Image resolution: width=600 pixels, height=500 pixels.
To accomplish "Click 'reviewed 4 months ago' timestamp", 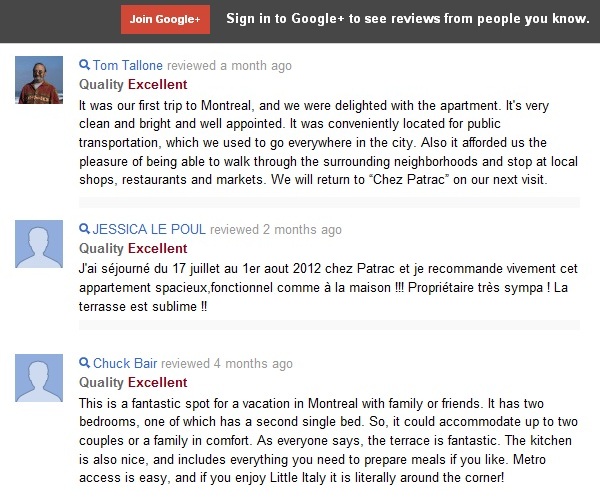I will tap(227, 363).
